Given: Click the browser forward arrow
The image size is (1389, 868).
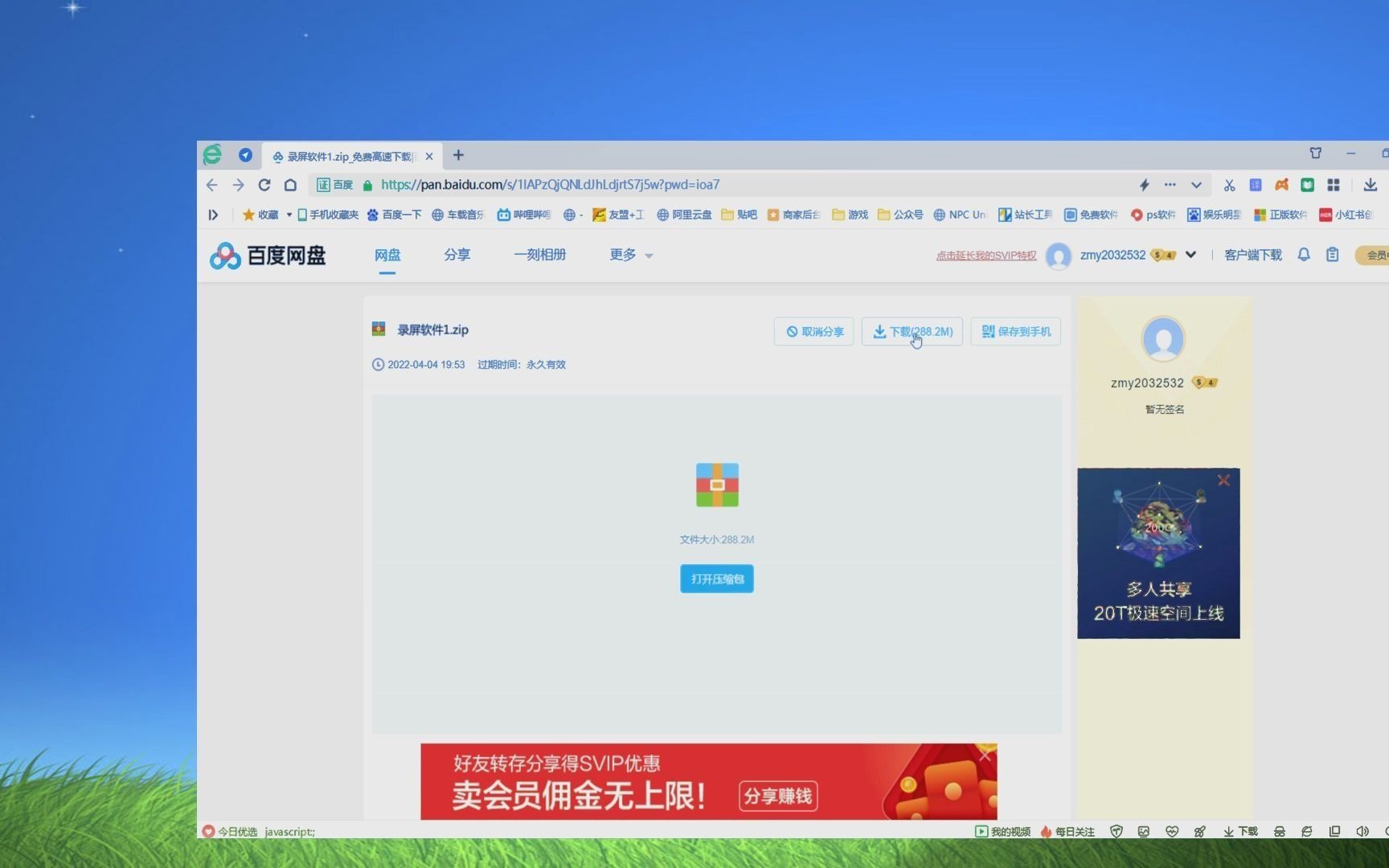Looking at the screenshot, I should tap(238, 185).
